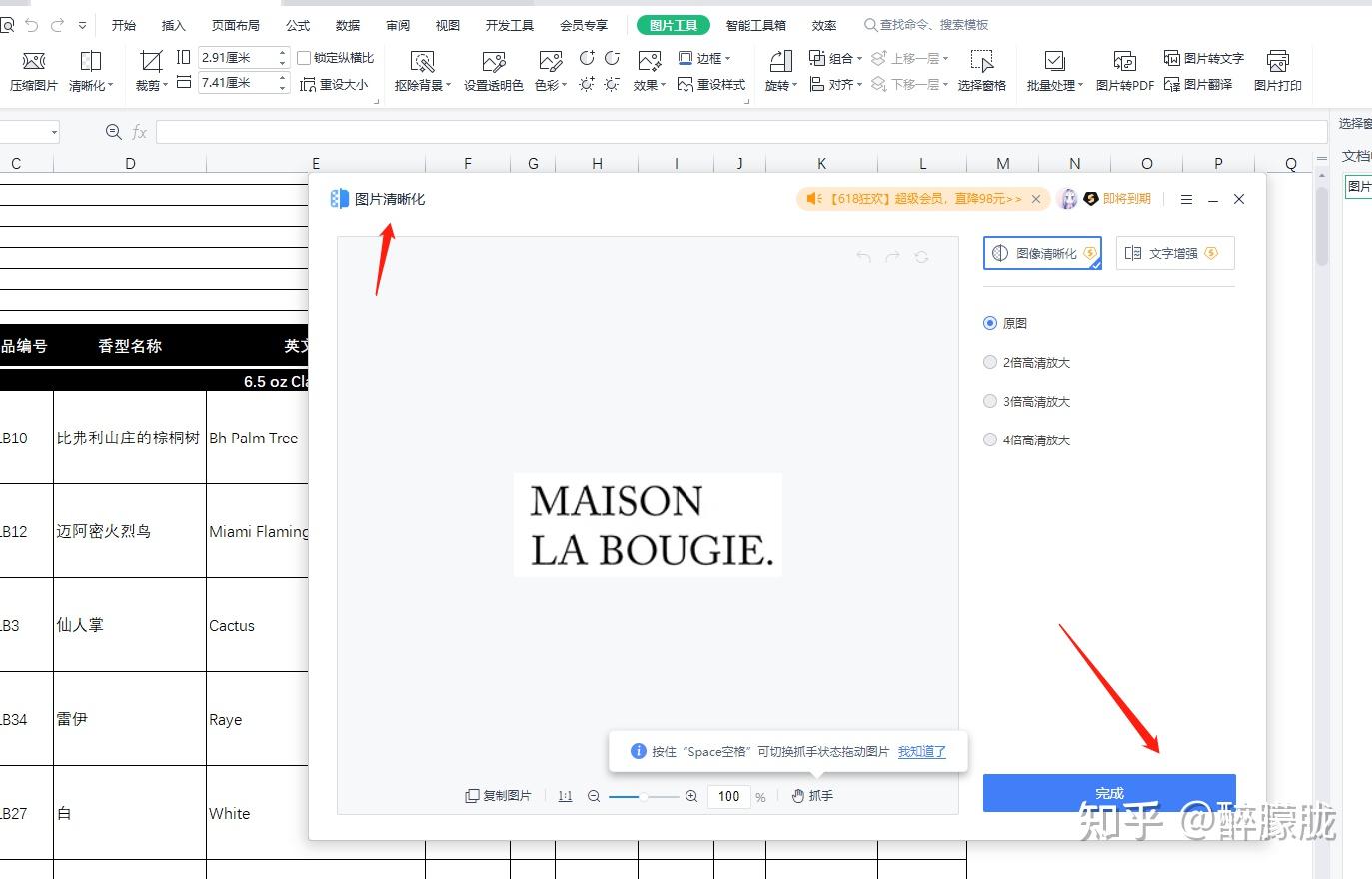Click the 618狂欢 超级会员 promotion link
This screenshot has width=1372, height=879.
(x=927, y=199)
